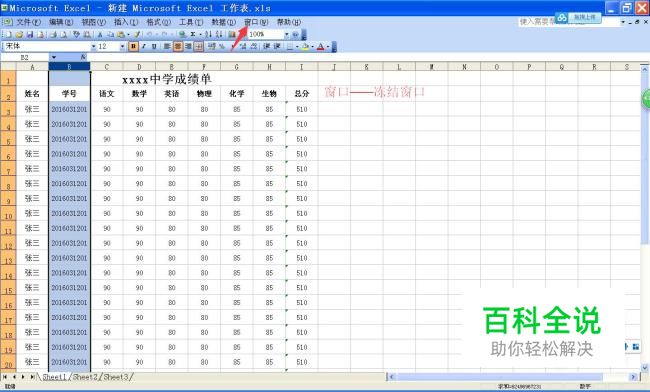Select the Format Painter brush icon
This screenshot has height=392, width=650.
pos(136,34)
